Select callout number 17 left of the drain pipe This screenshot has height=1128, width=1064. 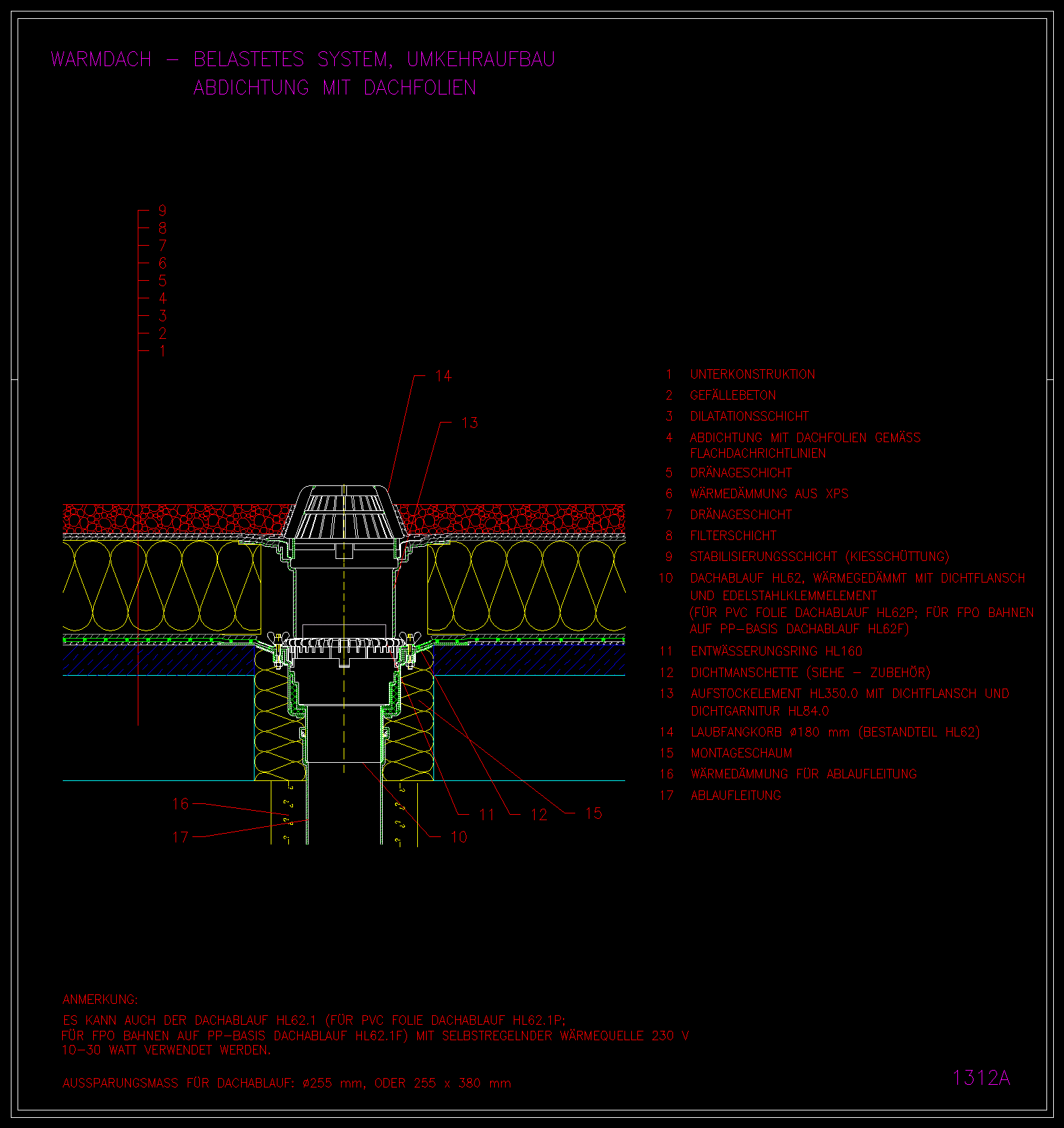tap(180, 837)
